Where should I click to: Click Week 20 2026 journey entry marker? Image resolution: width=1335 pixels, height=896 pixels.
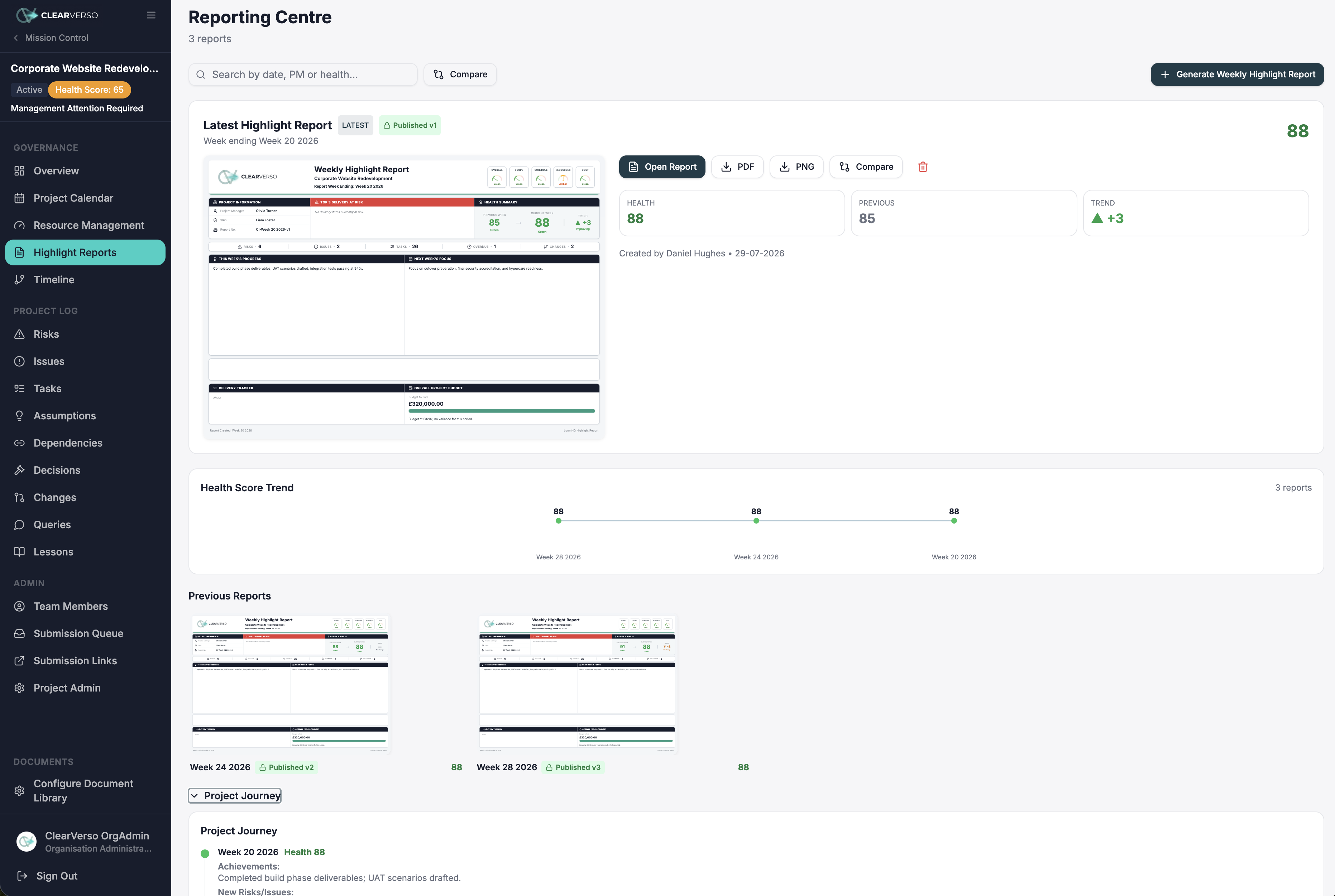coord(205,854)
